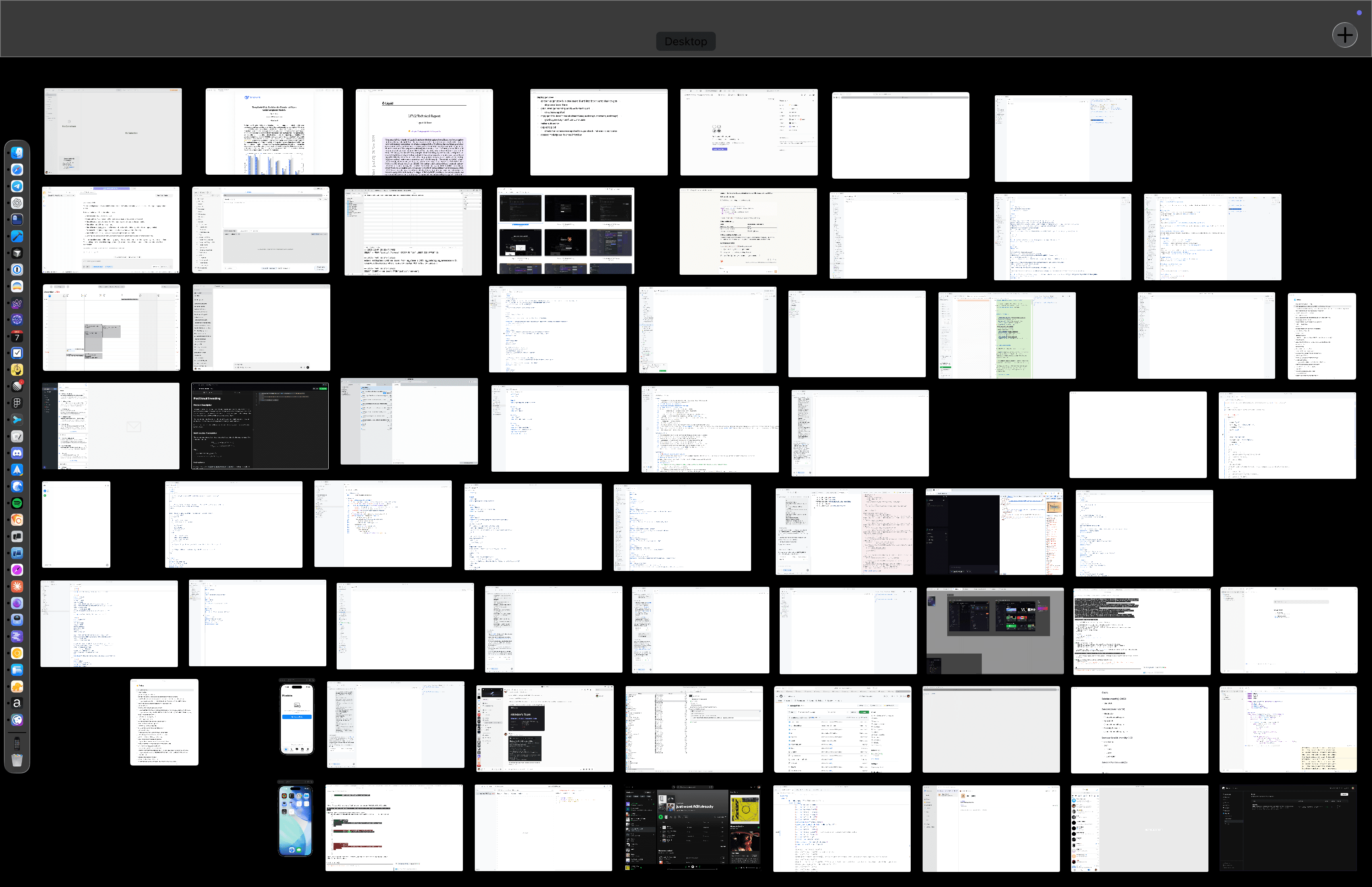
Task: Launch 1Password from the dock
Action: (17, 270)
